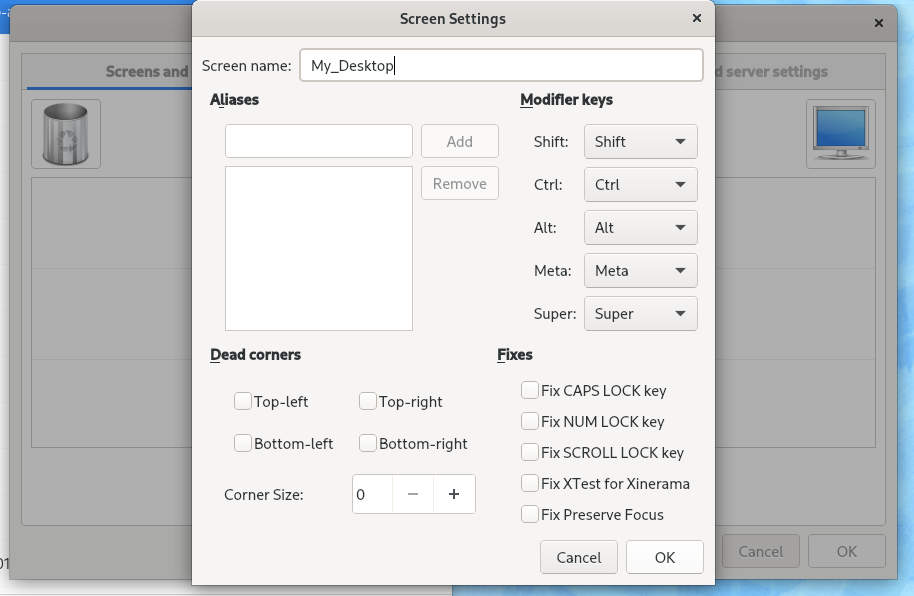Expand the Meta modifier dropdown
Image resolution: width=914 pixels, height=596 pixels.
tap(640, 271)
